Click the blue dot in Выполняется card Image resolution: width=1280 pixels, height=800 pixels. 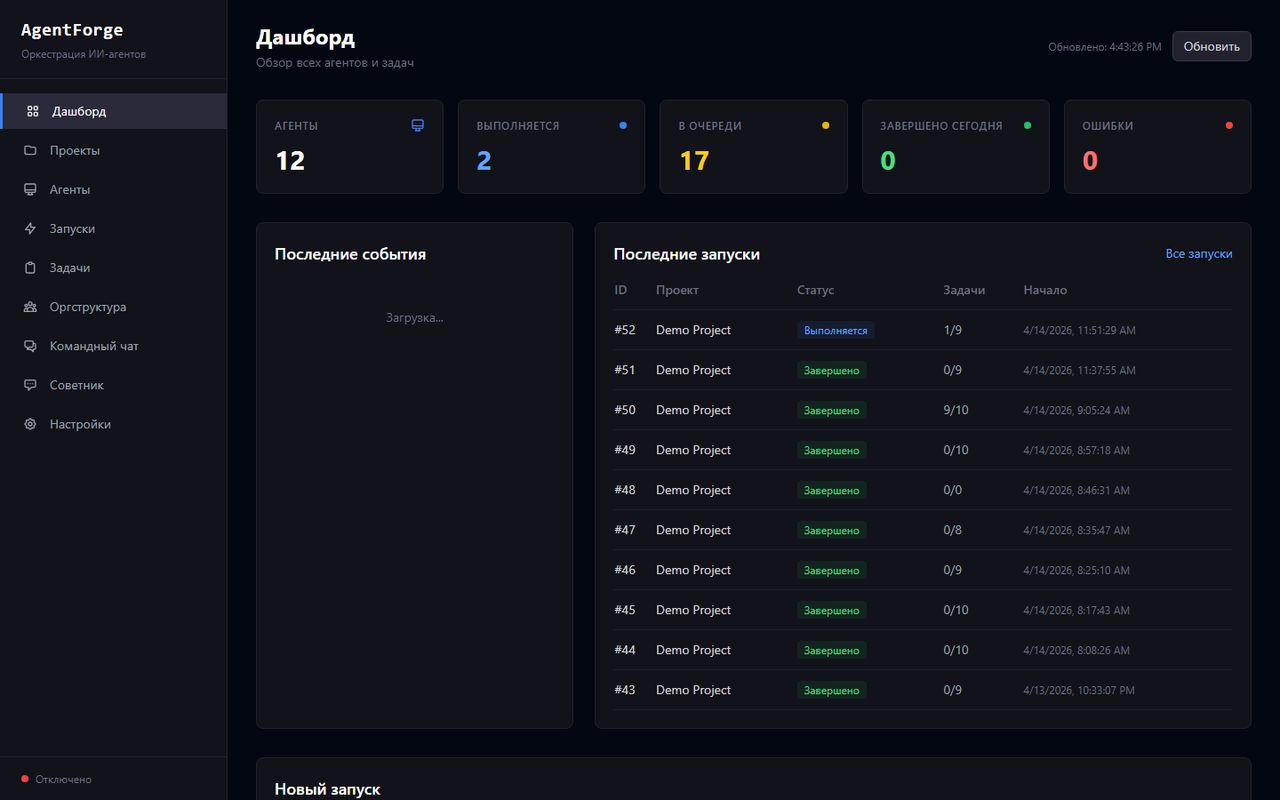coord(623,125)
